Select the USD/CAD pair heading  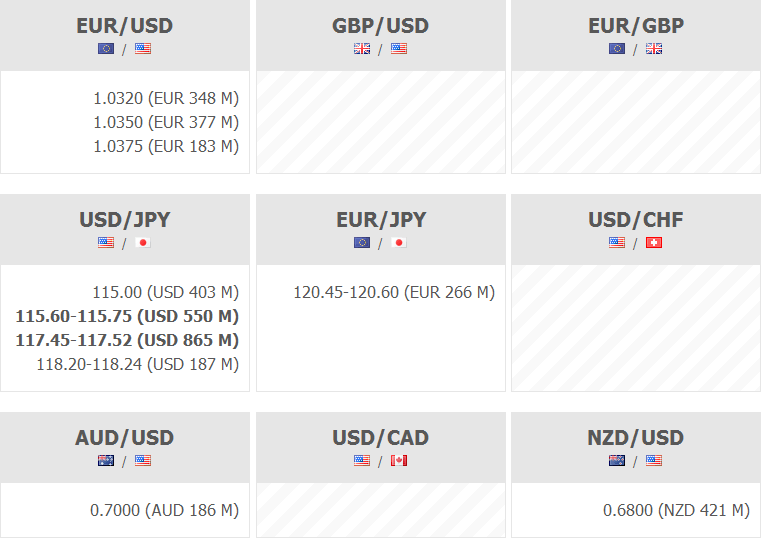[x=380, y=438]
